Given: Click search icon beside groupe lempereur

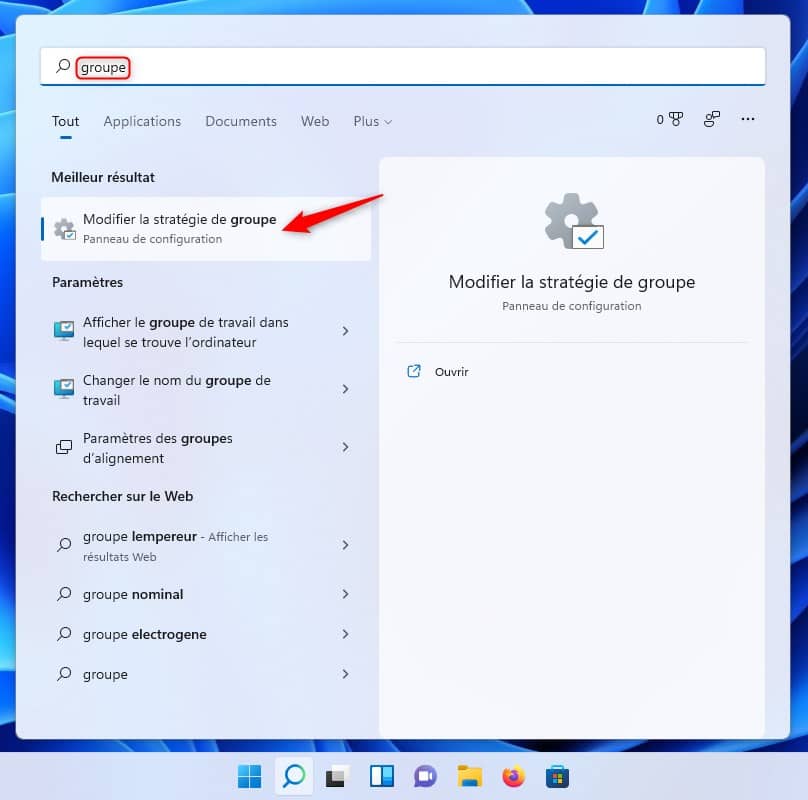Looking at the screenshot, I should 64,544.
